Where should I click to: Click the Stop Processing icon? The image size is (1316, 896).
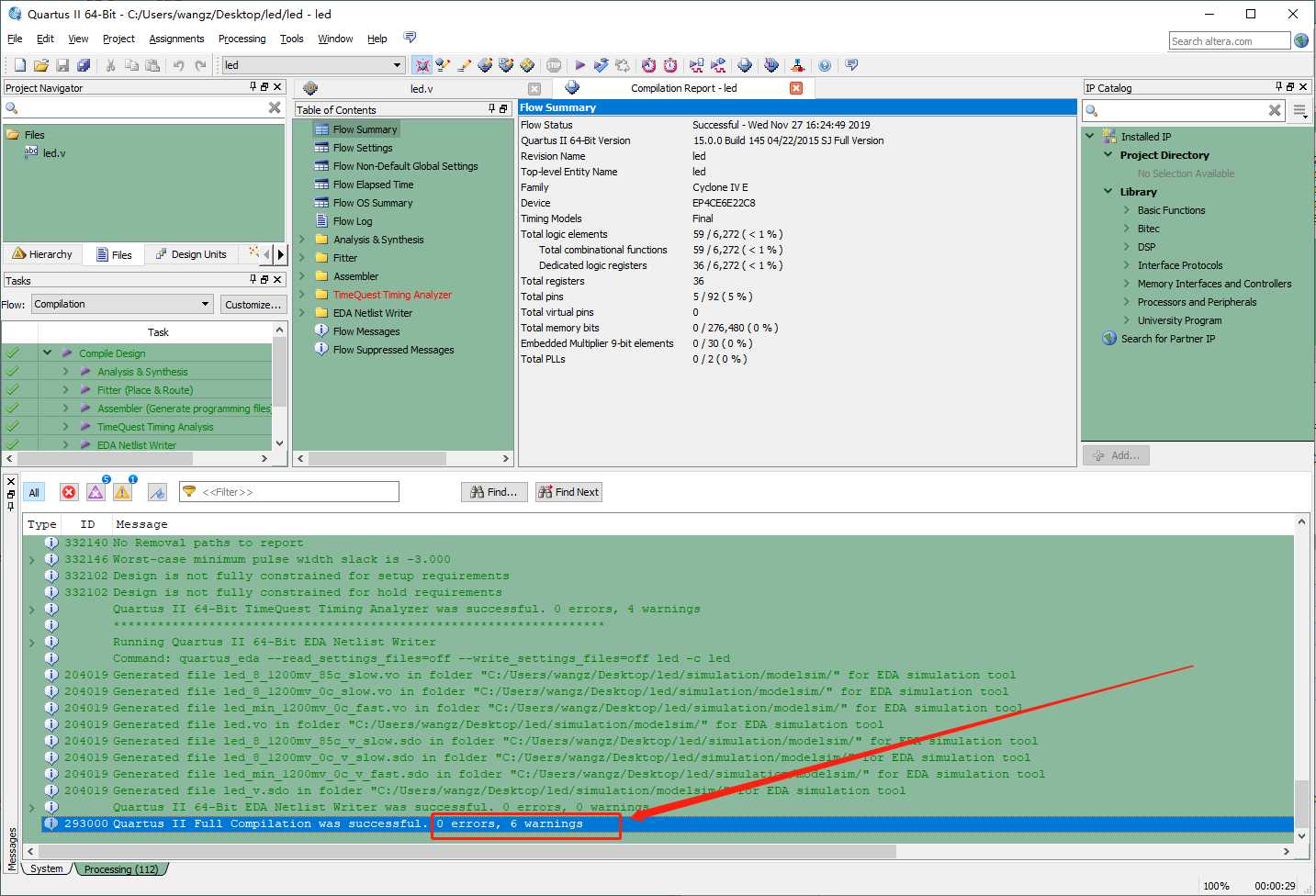click(554, 65)
